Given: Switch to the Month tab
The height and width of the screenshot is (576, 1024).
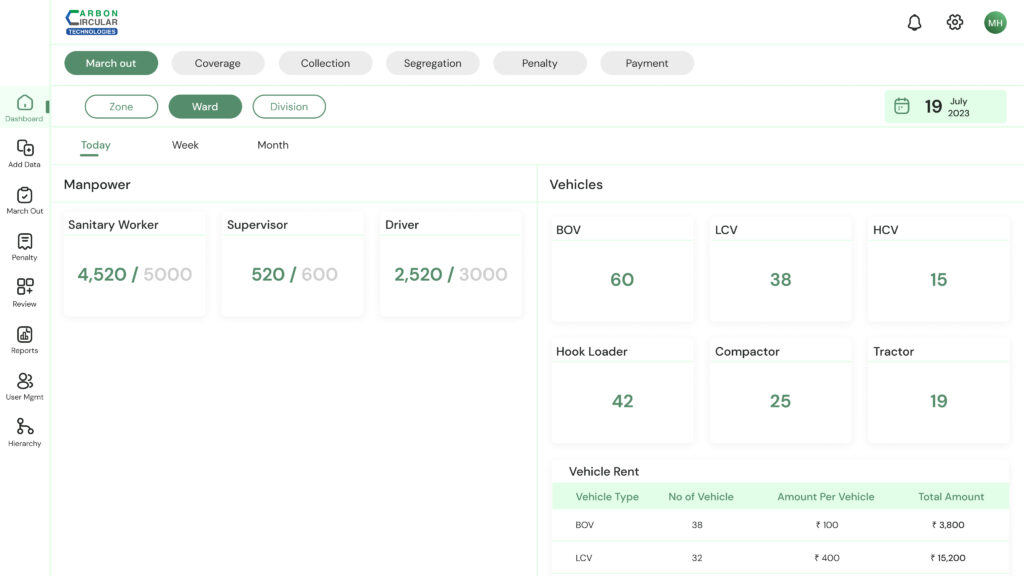Looking at the screenshot, I should tap(273, 145).
